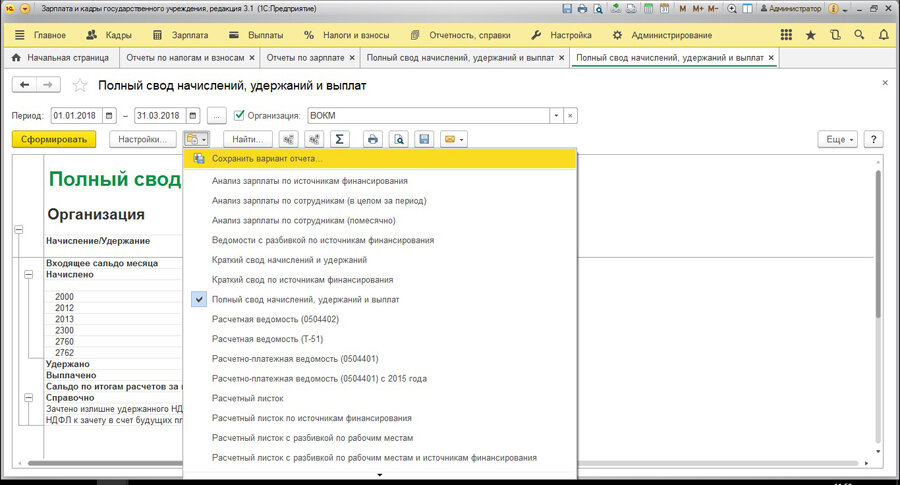
Task: Collapse the Справочно group in report
Action: click(x=28, y=397)
